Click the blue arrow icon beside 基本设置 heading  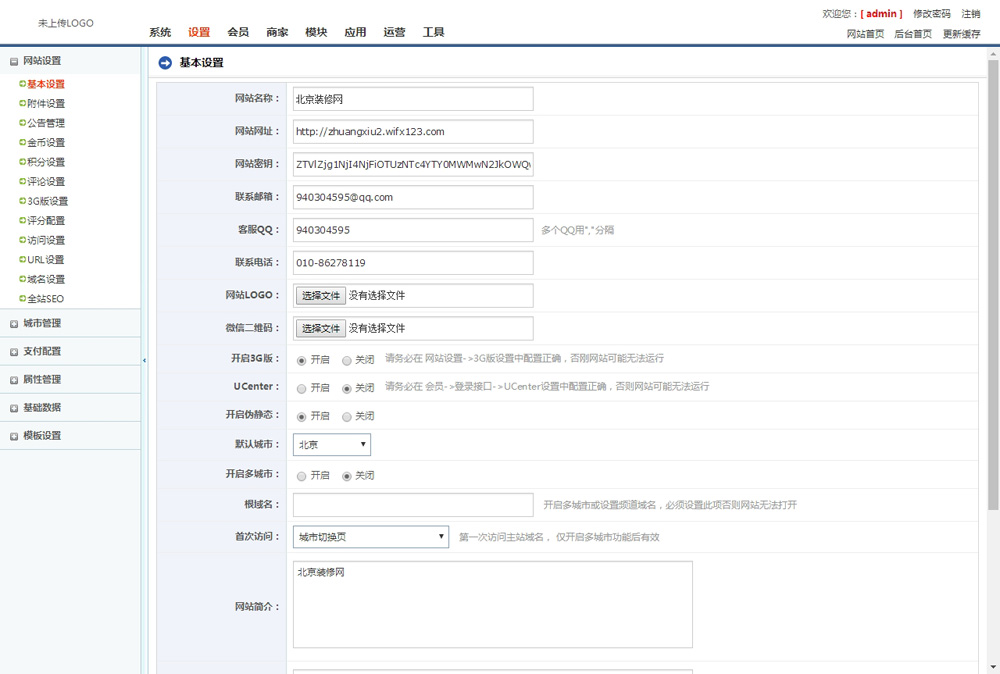click(165, 63)
